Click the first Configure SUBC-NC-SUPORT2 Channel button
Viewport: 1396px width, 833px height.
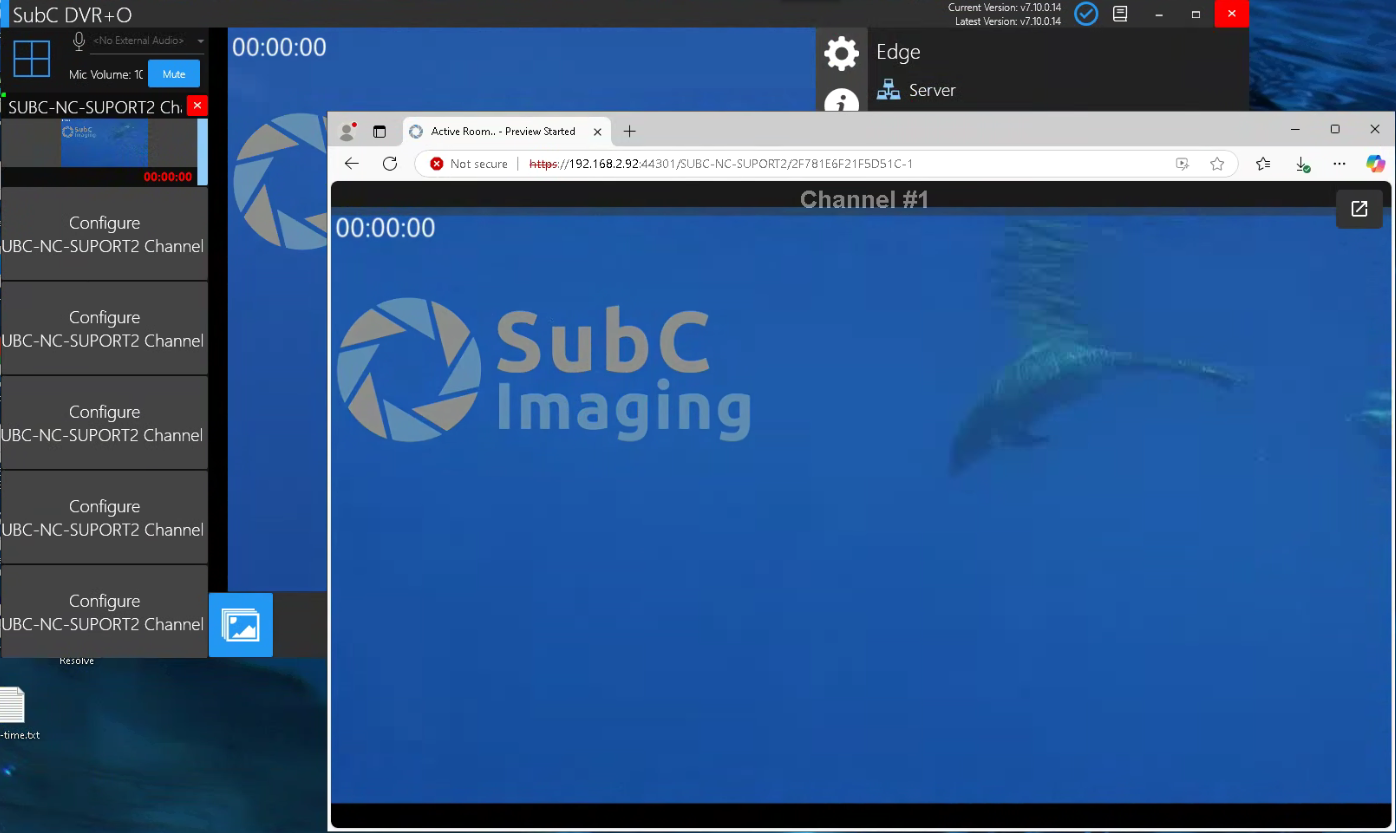[x=104, y=234]
